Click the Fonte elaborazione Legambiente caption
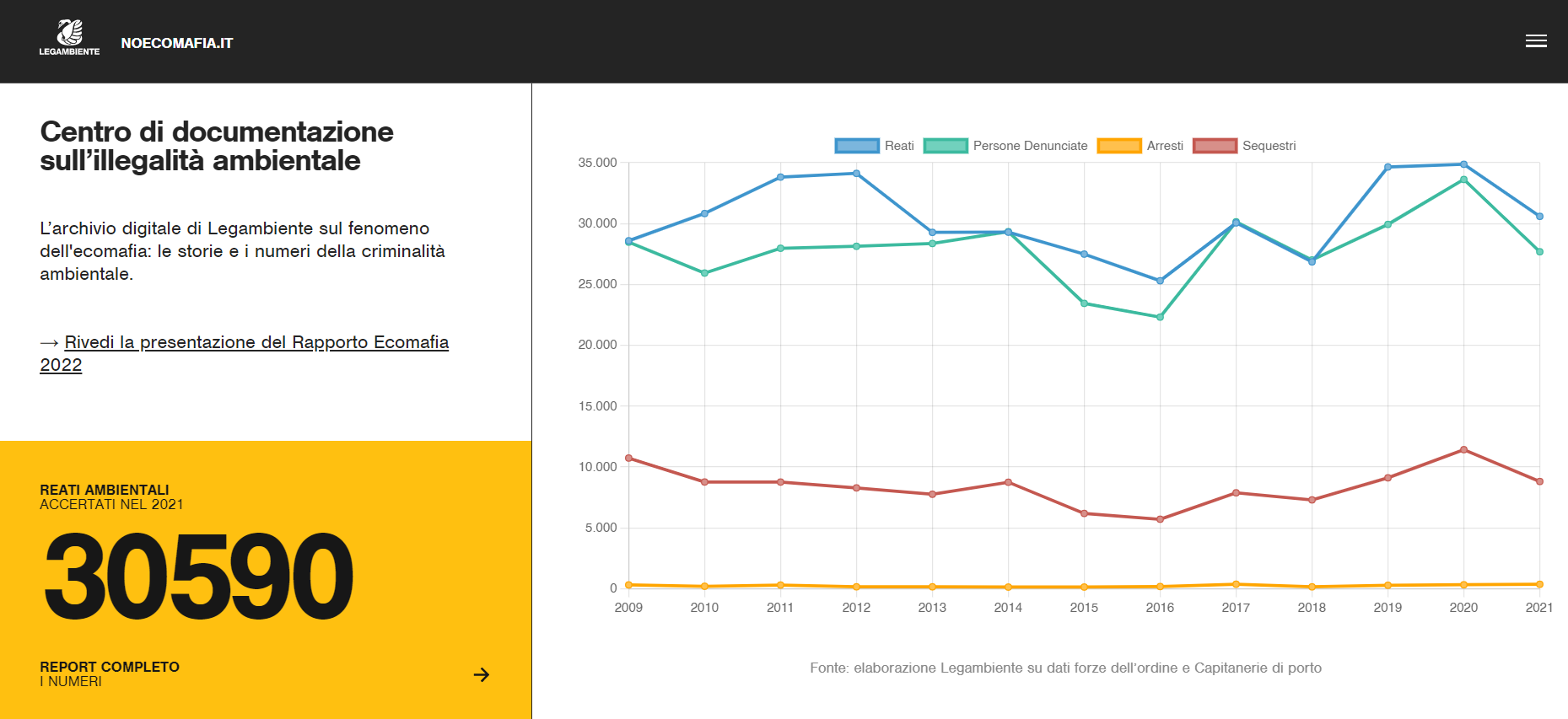1568x719 pixels. pyautogui.click(x=1065, y=668)
